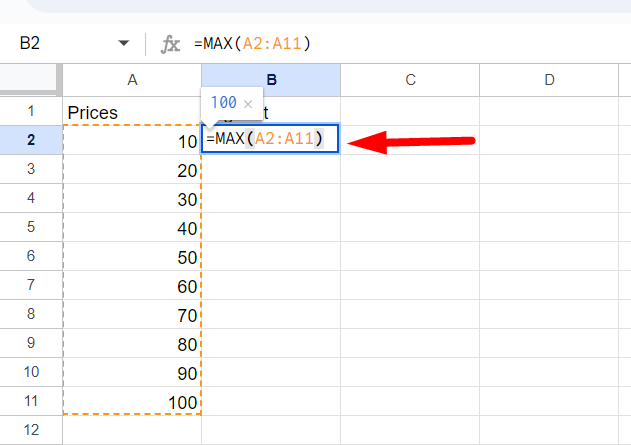This screenshot has height=445, width=631.
Task: Select column D header
Action: [549, 79]
